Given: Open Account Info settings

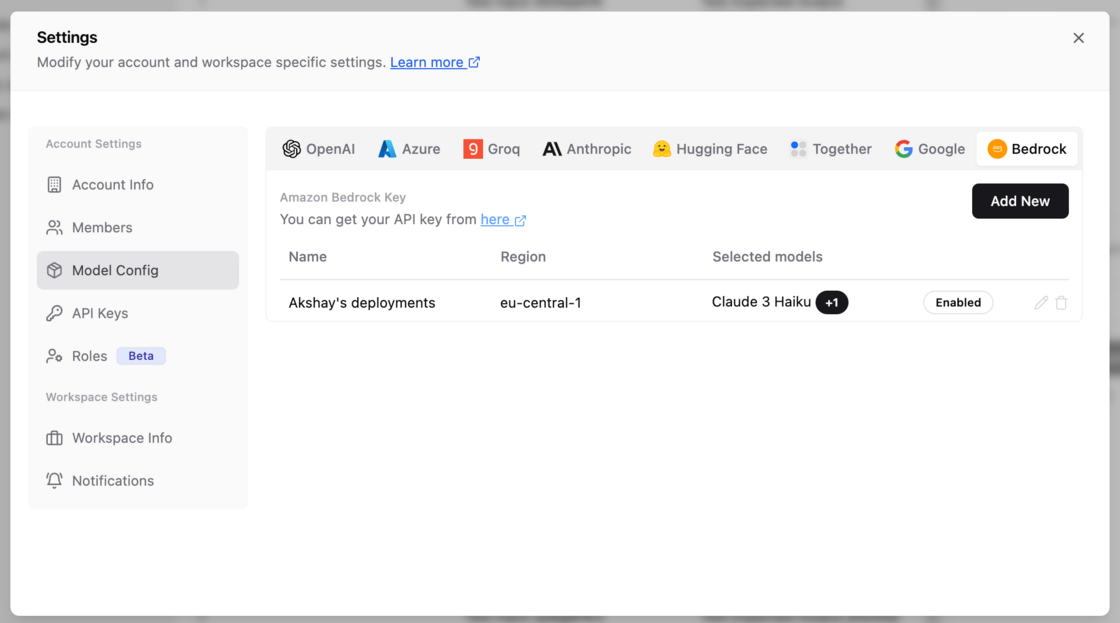Looking at the screenshot, I should pyautogui.click(x=138, y=184).
